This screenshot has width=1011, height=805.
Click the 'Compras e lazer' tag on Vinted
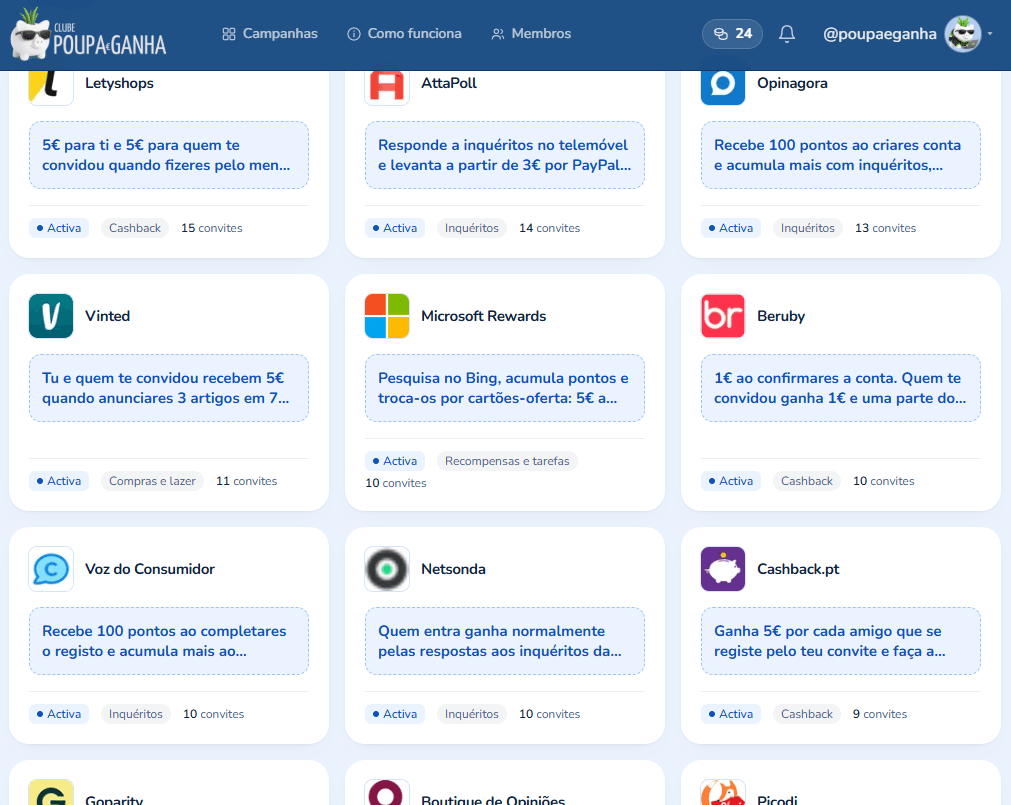pyautogui.click(x=152, y=481)
